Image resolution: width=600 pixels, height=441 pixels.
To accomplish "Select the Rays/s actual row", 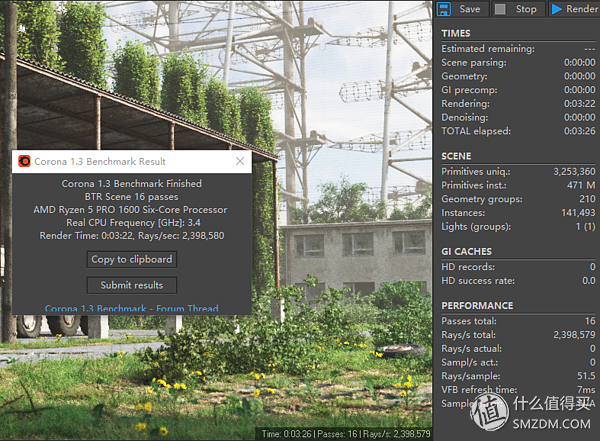I will [518, 349].
